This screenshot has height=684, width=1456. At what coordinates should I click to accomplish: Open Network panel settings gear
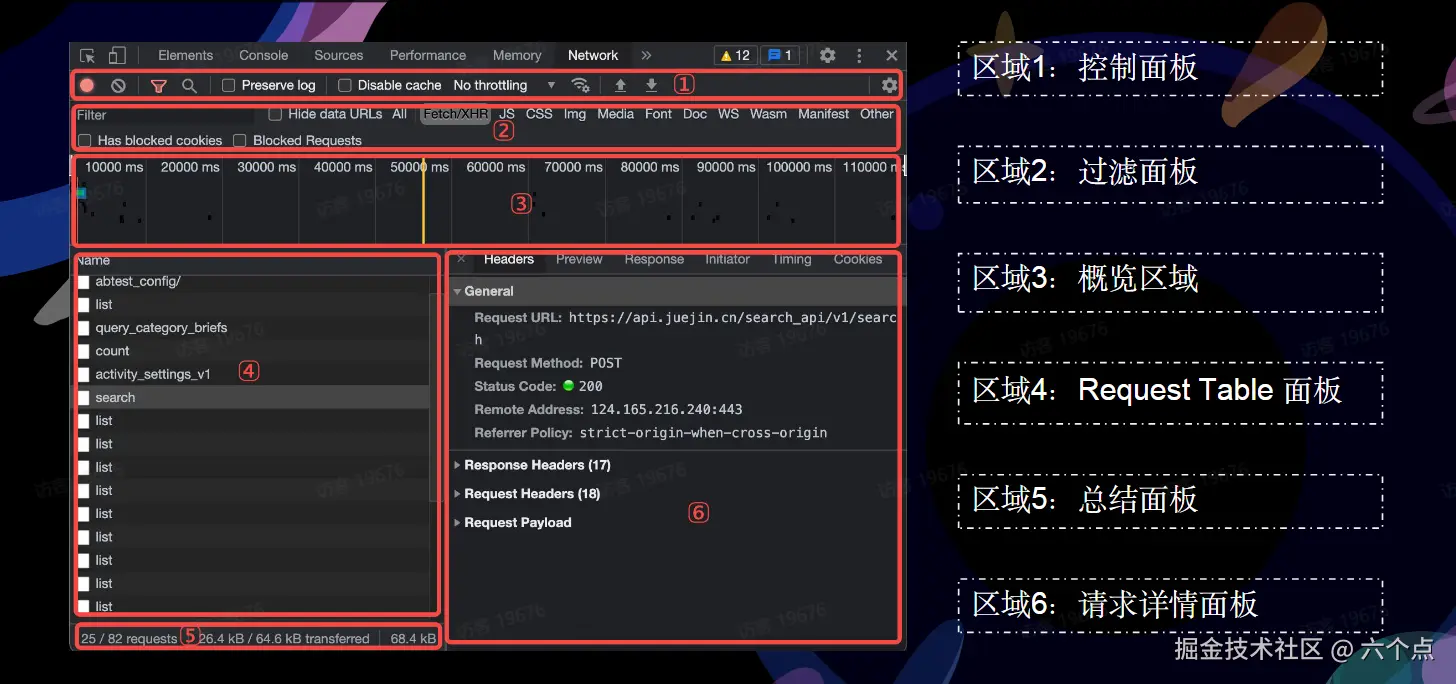[889, 86]
